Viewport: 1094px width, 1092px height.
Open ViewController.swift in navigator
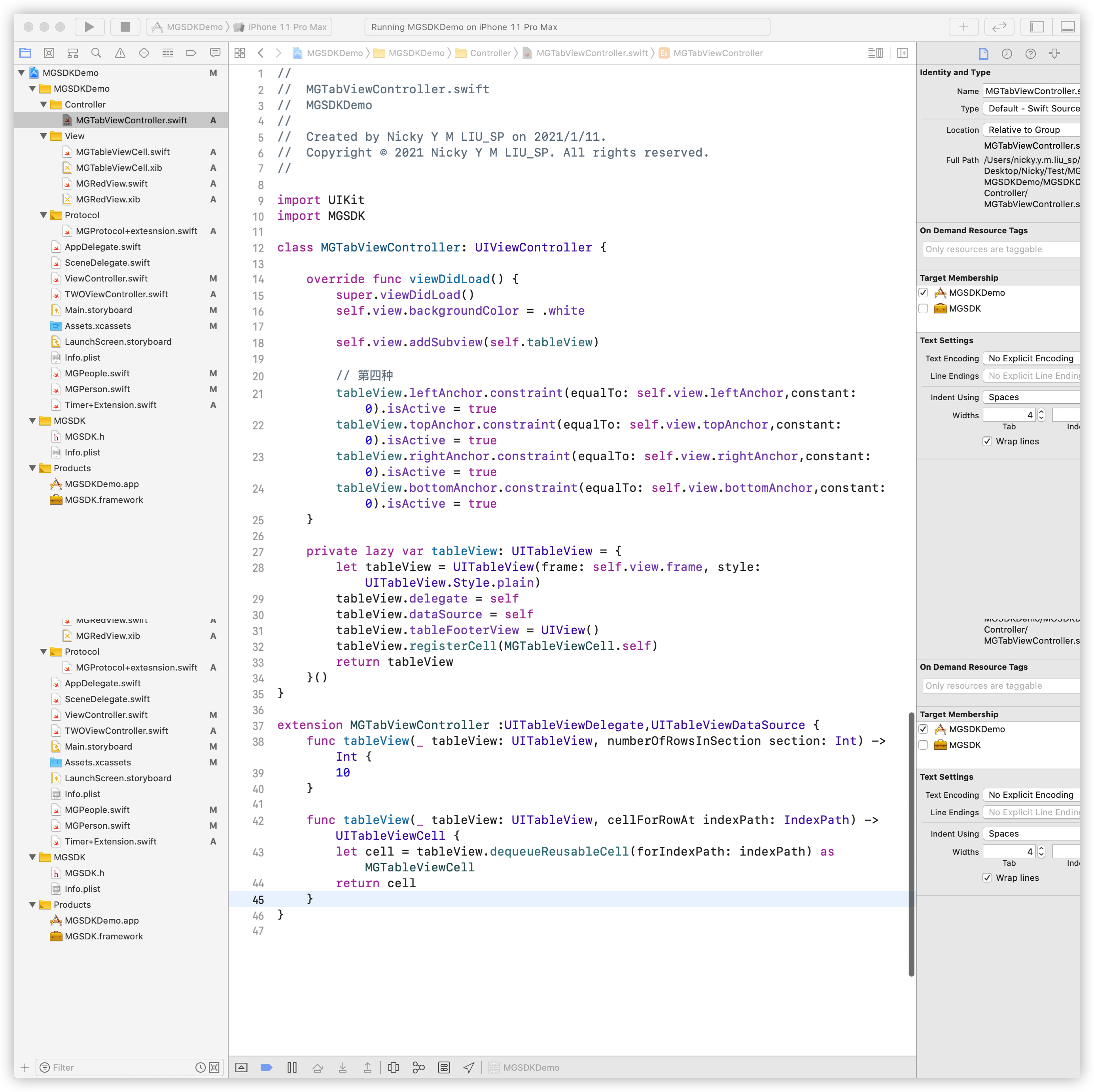point(106,278)
